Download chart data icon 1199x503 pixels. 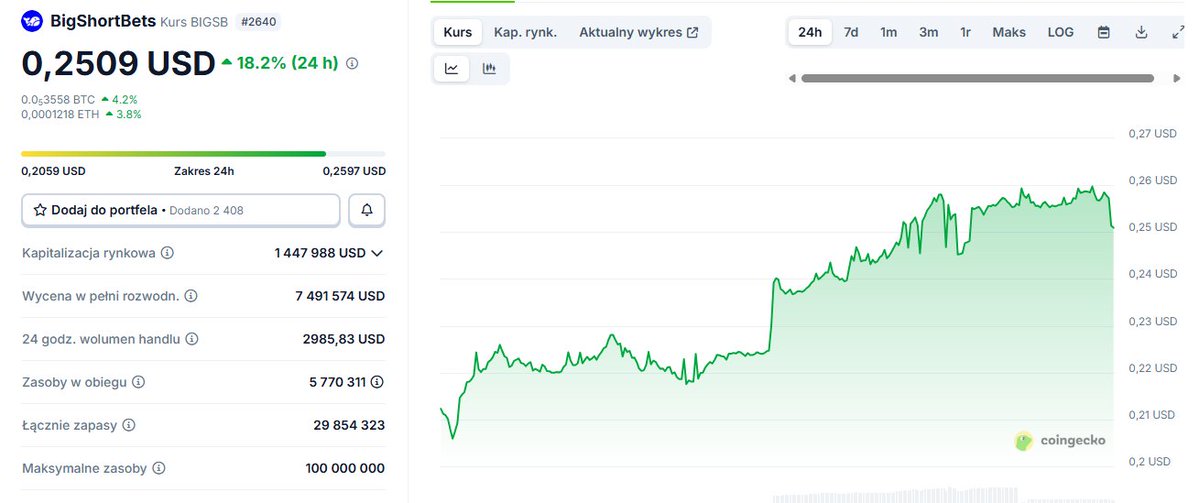(x=1141, y=32)
